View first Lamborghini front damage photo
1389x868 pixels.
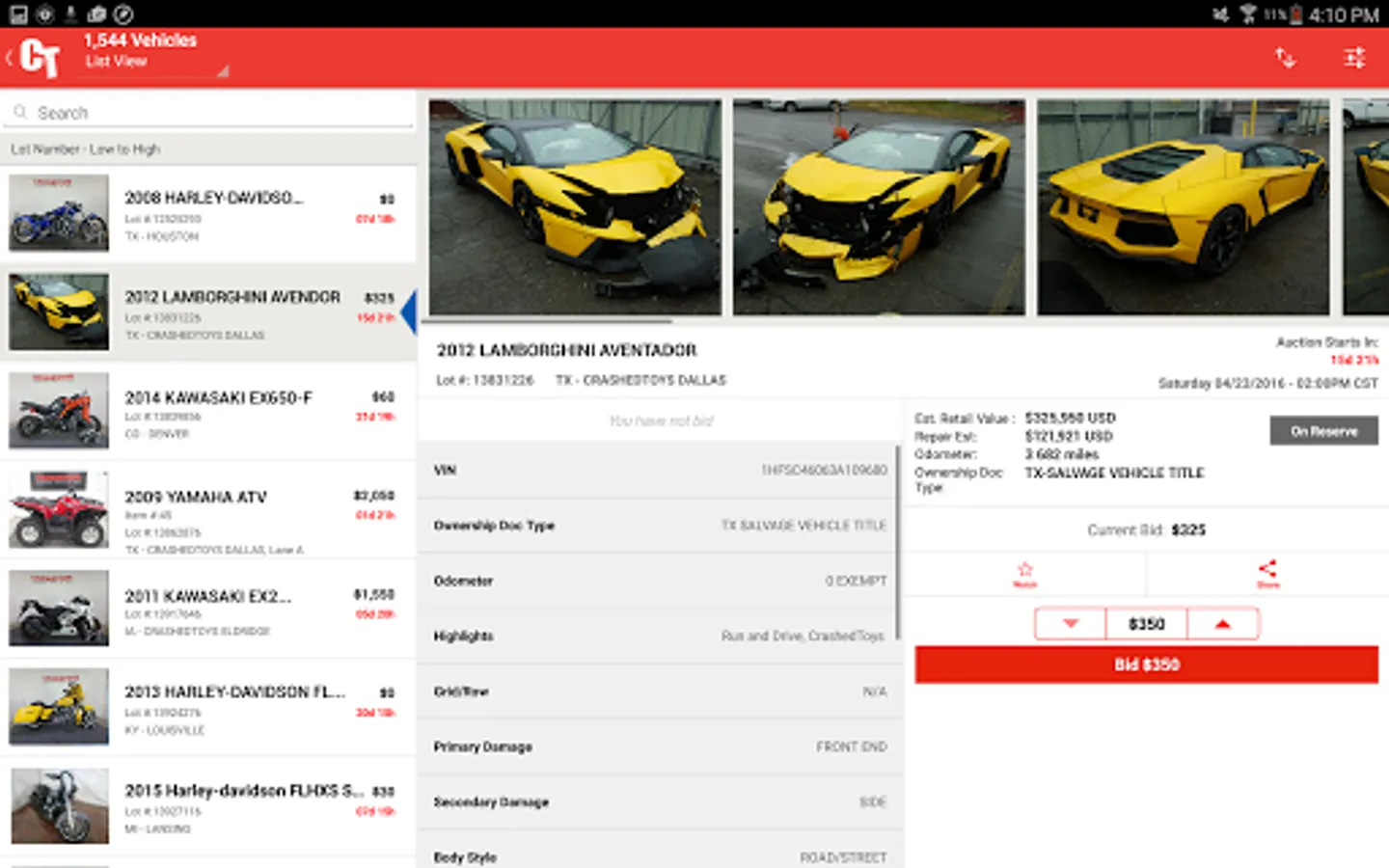click(575, 206)
